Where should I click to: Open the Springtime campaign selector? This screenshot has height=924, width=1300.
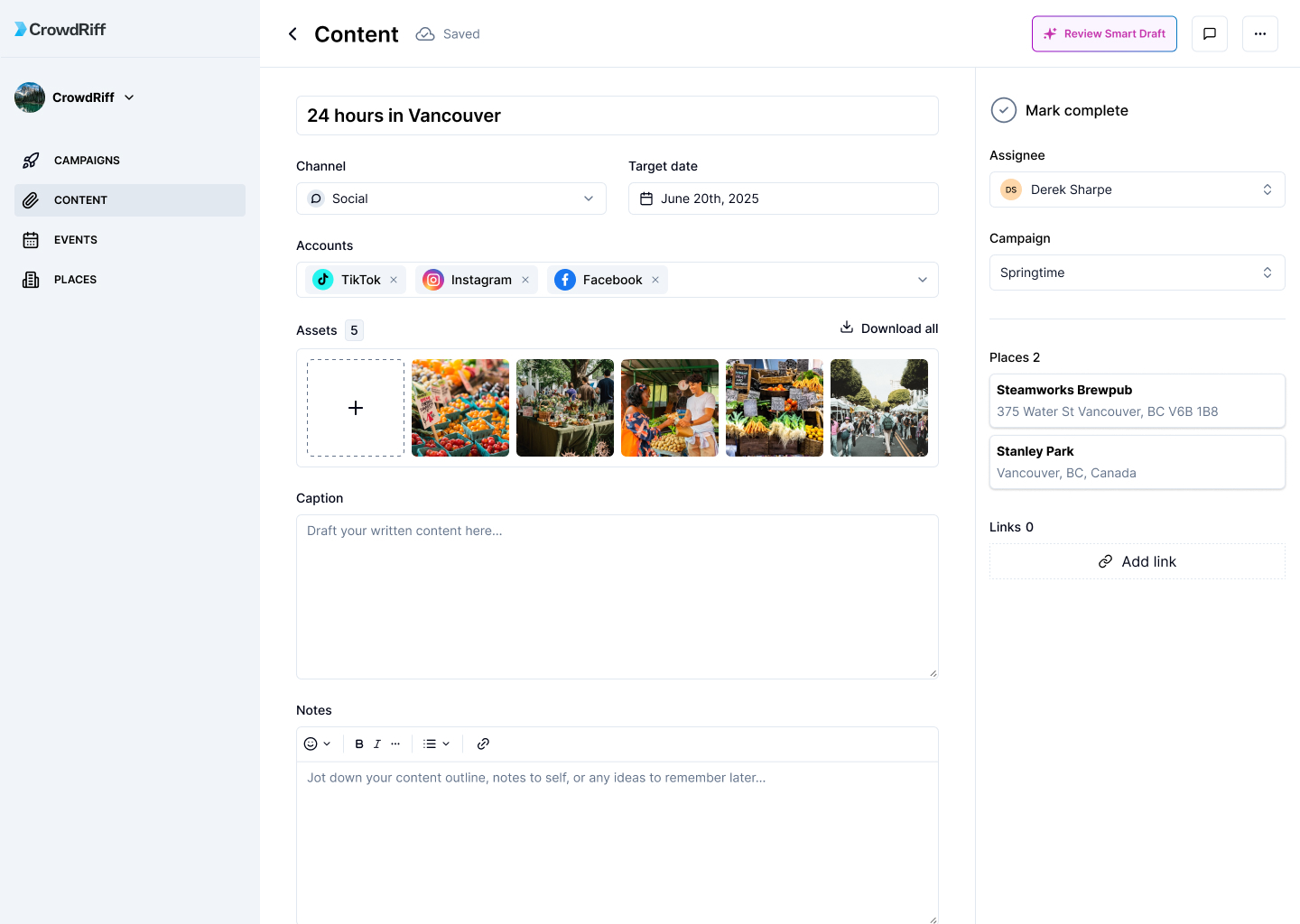point(1137,272)
